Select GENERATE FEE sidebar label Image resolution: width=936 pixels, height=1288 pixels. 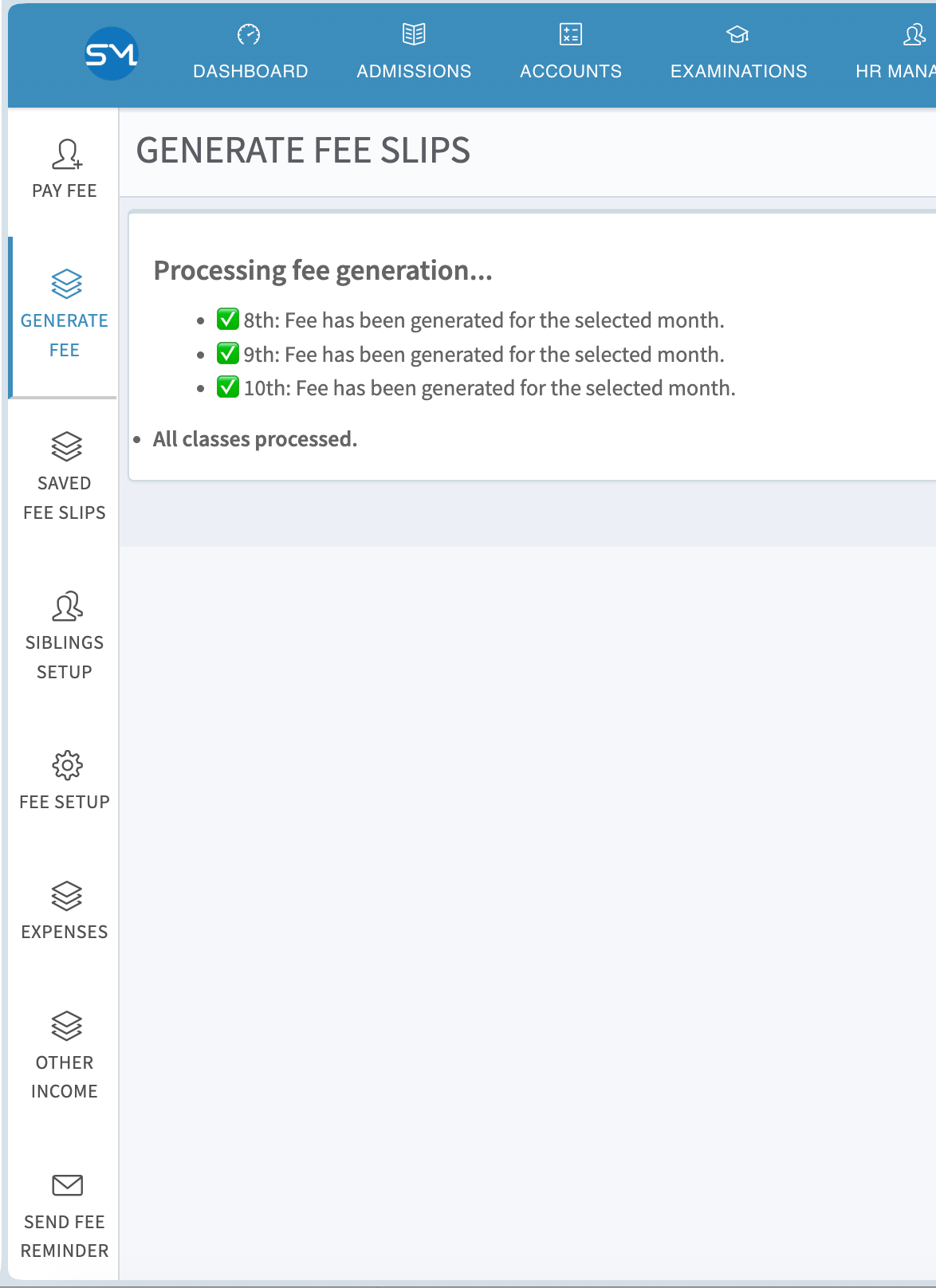point(65,336)
